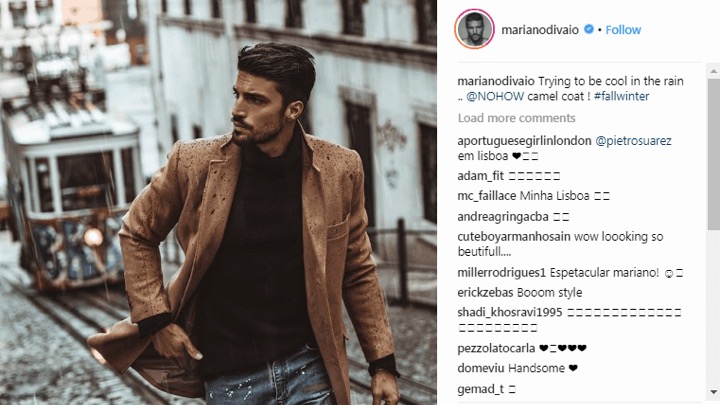Open adam_fit commenter profile
The image size is (720, 405).
pyautogui.click(x=480, y=176)
